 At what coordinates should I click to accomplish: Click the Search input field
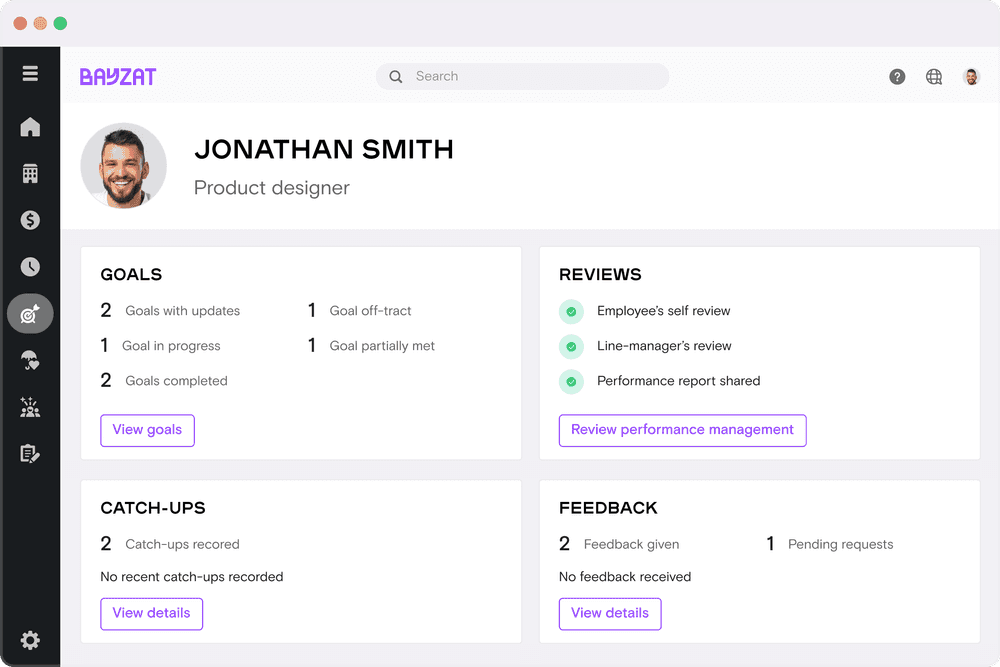click(x=521, y=76)
